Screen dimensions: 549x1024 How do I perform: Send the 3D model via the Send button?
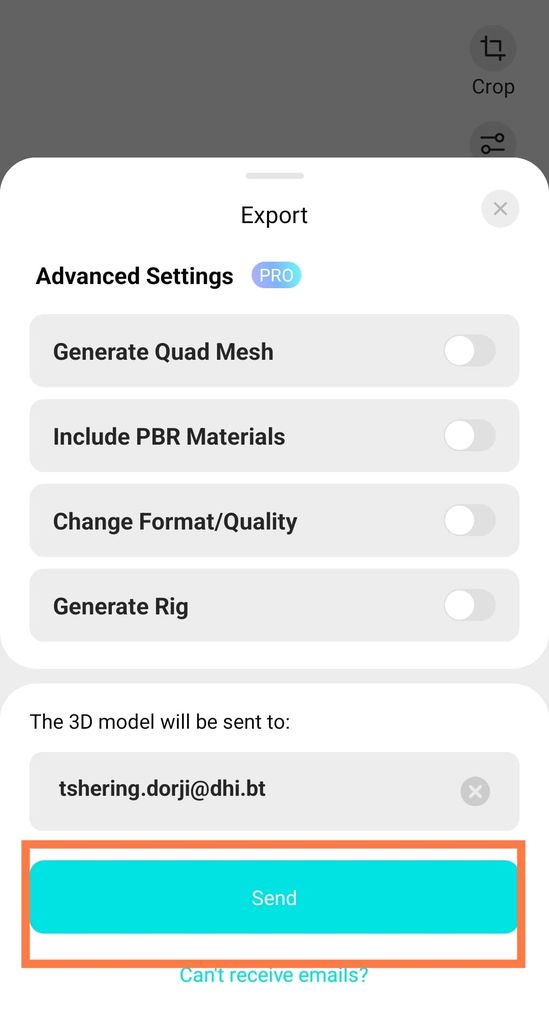(274, 897)
